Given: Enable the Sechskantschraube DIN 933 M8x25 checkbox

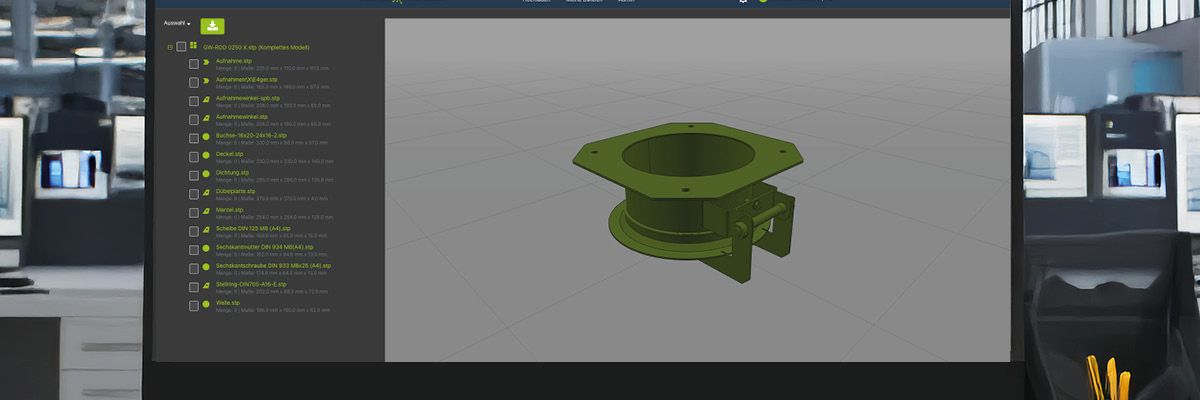Looking at the screenshot, I should click(x=194, y=269).
